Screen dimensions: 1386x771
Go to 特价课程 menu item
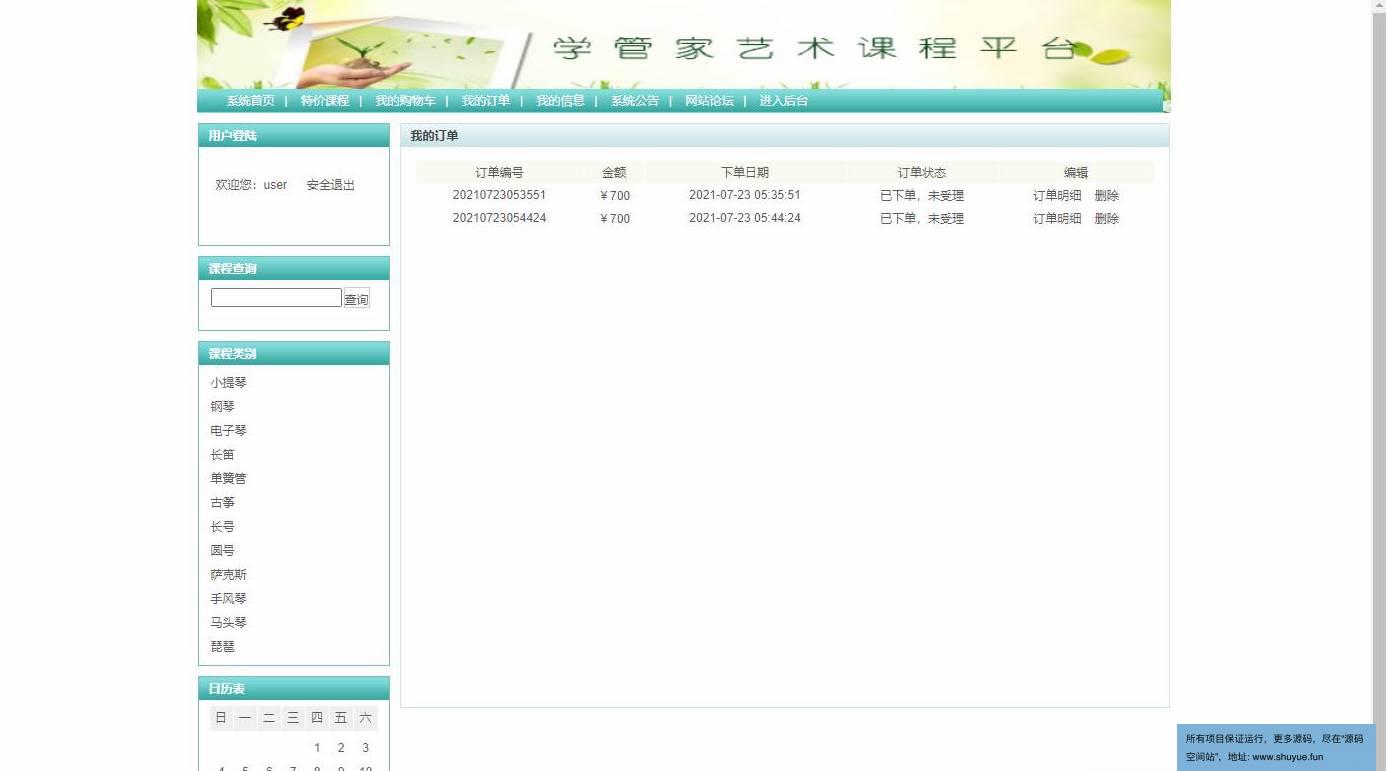pyautogui.click(x=325, y=101)
